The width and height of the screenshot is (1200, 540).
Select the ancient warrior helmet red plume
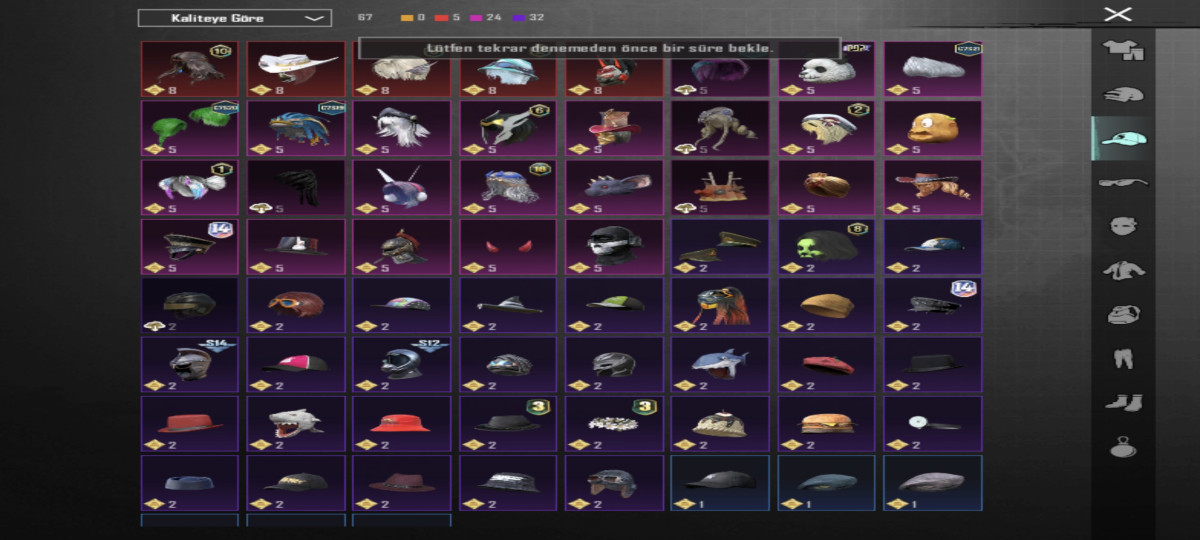point(402,246)
